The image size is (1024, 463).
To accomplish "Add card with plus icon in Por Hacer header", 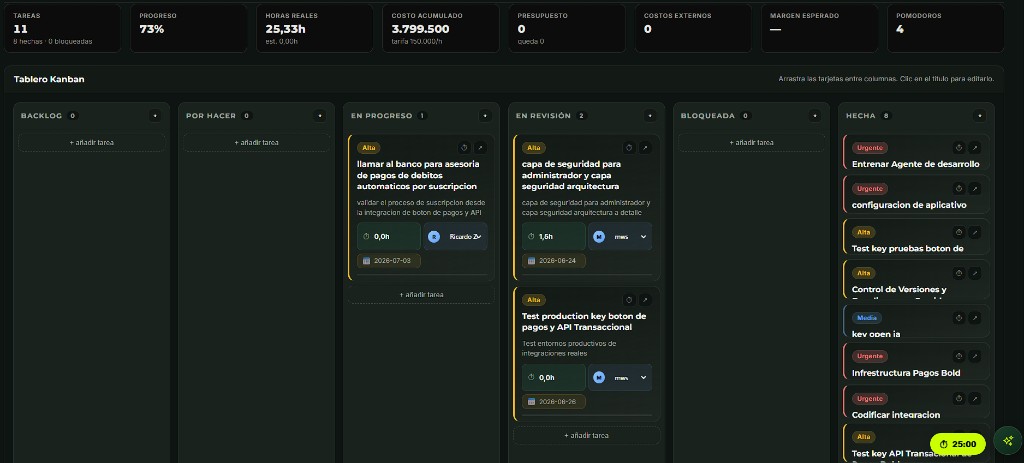I will click(x=320, y=116).
